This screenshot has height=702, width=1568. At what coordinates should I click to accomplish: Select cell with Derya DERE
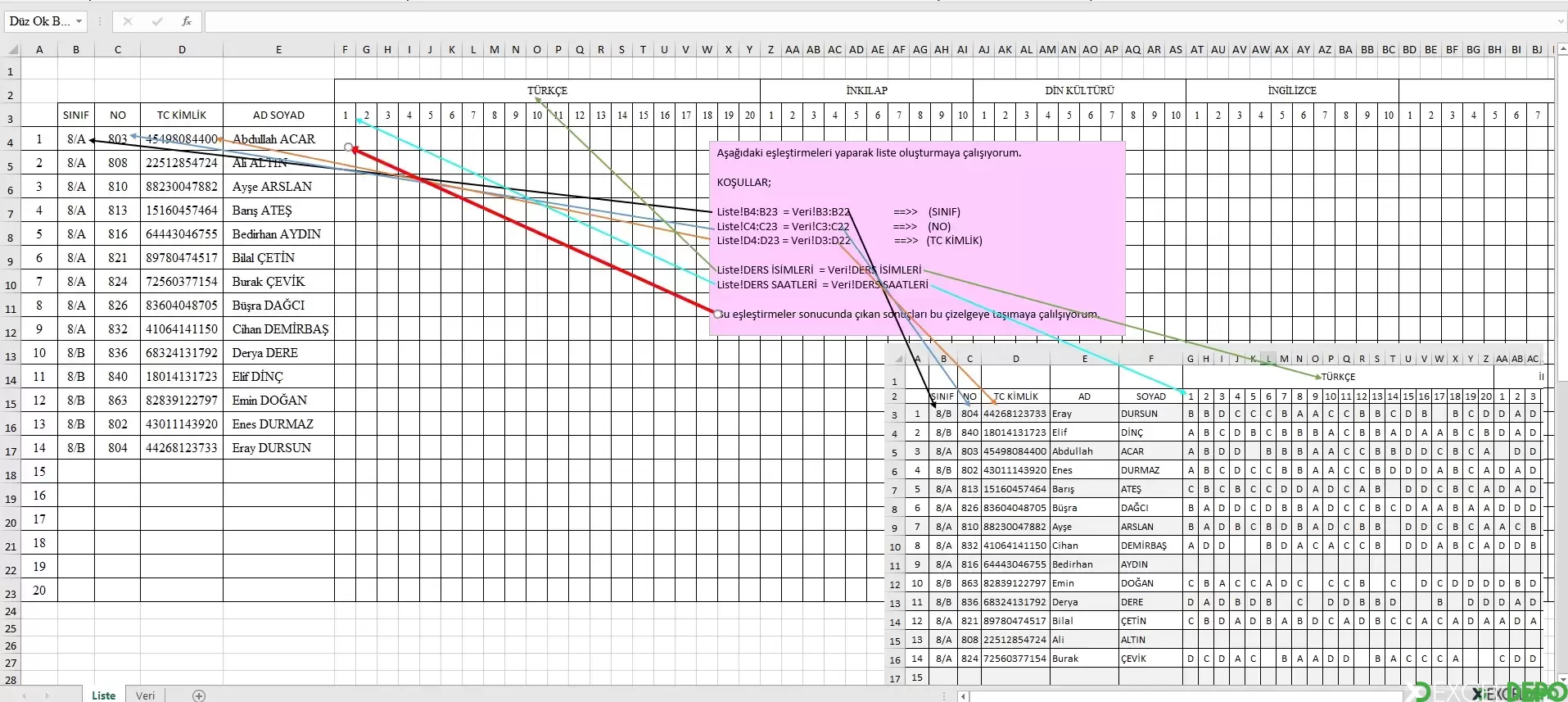click(278, 353)
